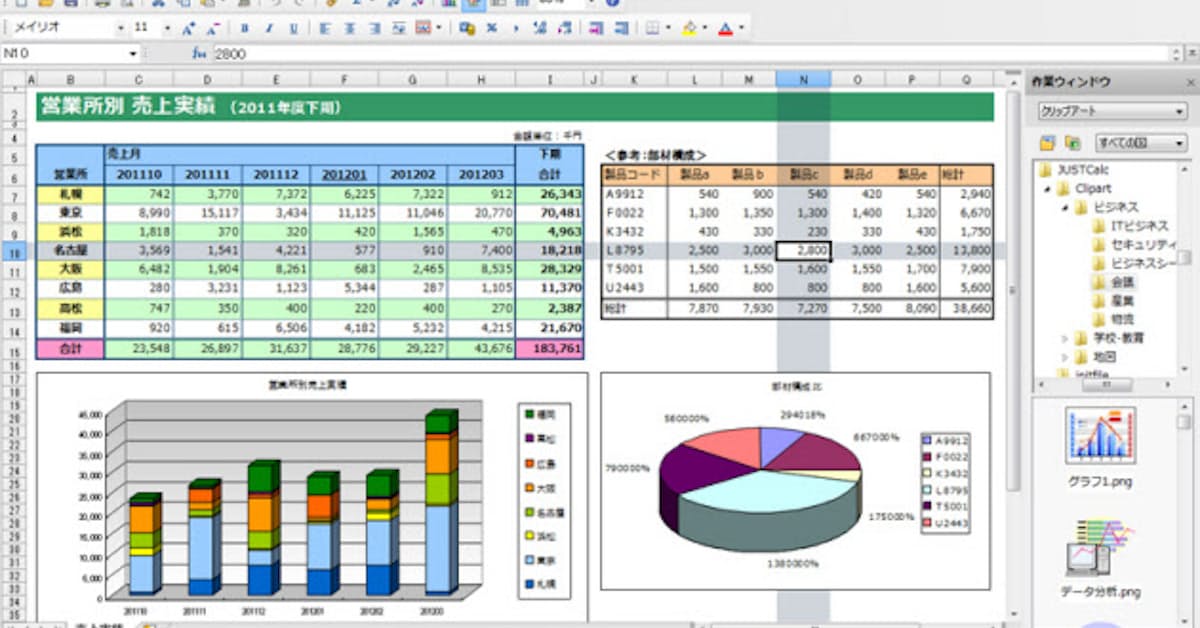1200x628 pixels.
Task: Open the font size 11 dropdown
Action: point(166,28)
